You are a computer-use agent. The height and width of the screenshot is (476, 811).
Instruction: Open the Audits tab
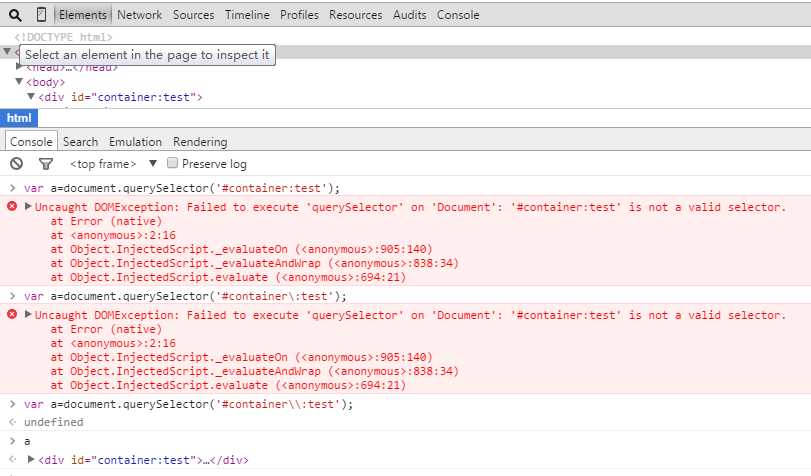coord(410,15)
